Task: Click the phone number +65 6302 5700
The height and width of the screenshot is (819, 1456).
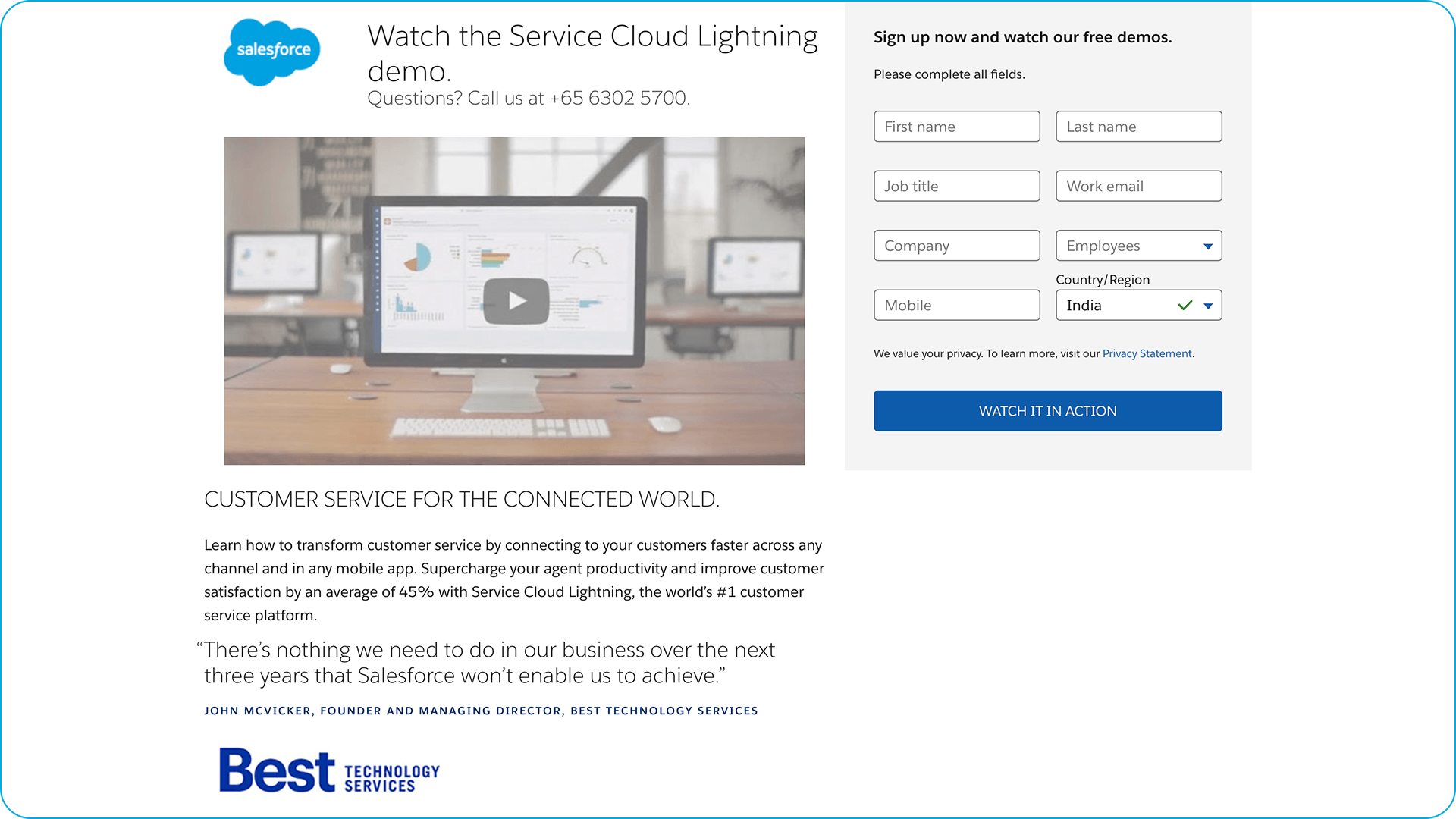Action: (x=618, y=98)
